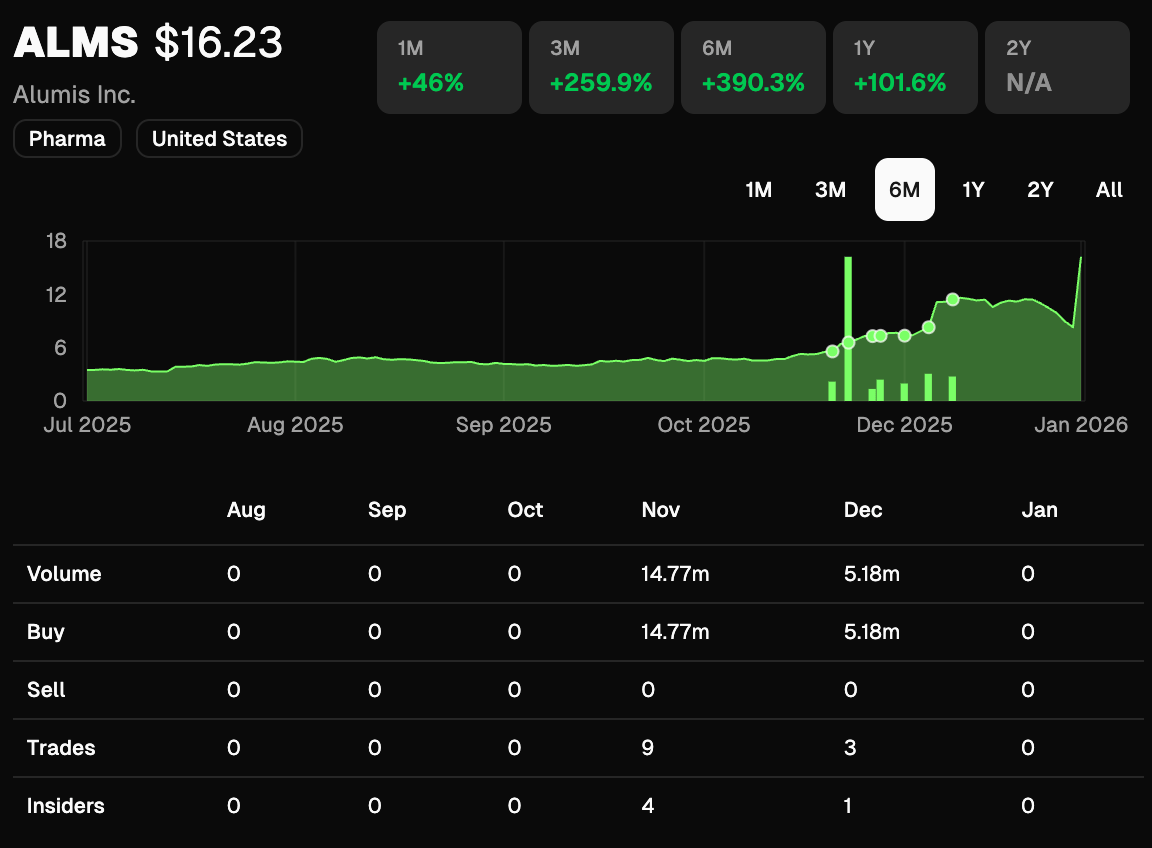
Task: Click Dec buy value 5.18m
Action: 871,631
